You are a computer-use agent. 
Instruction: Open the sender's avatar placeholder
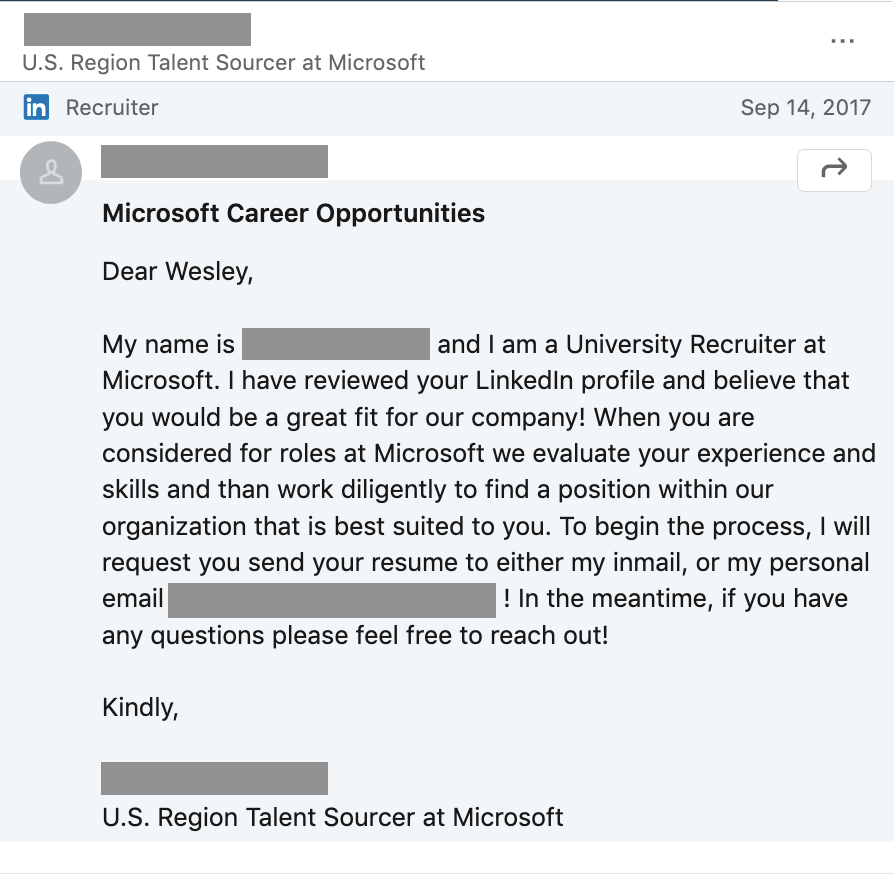pyautogui.click(x=51, y=173)
